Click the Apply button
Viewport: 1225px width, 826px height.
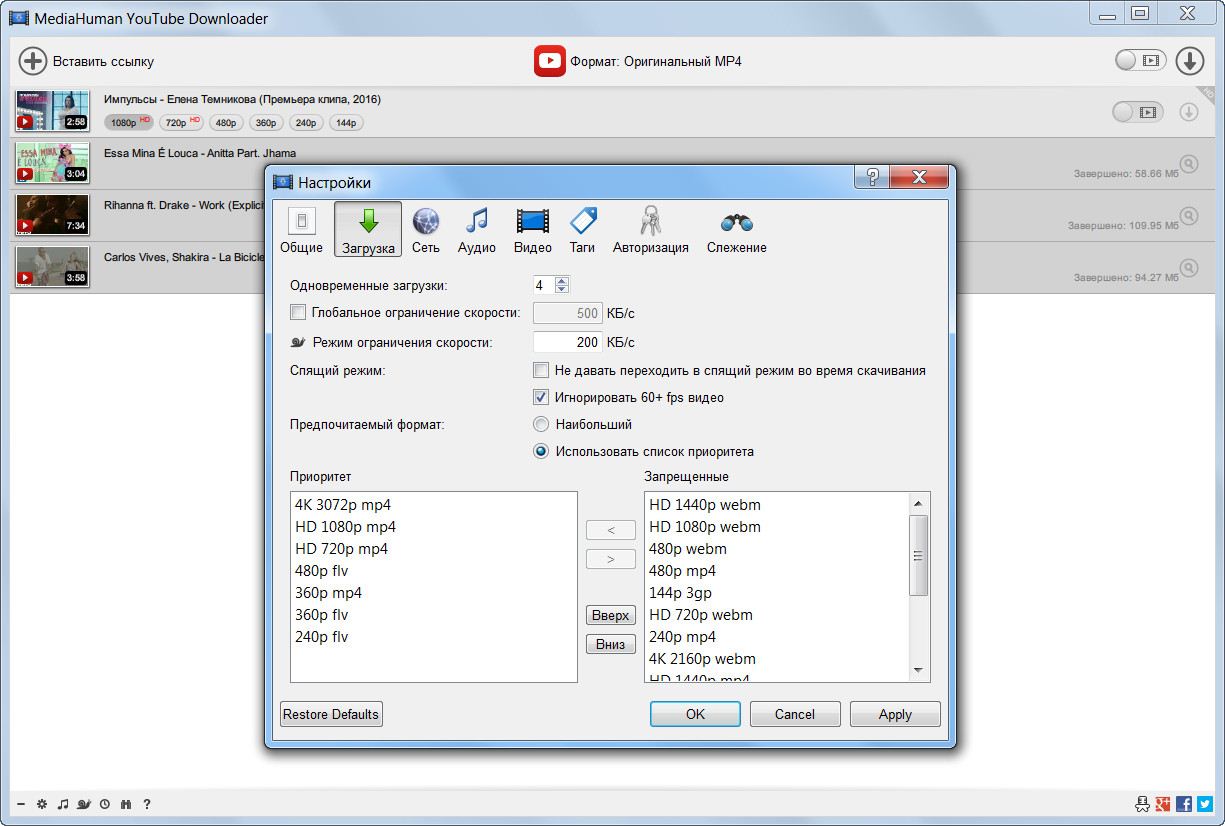pos(895,714)
